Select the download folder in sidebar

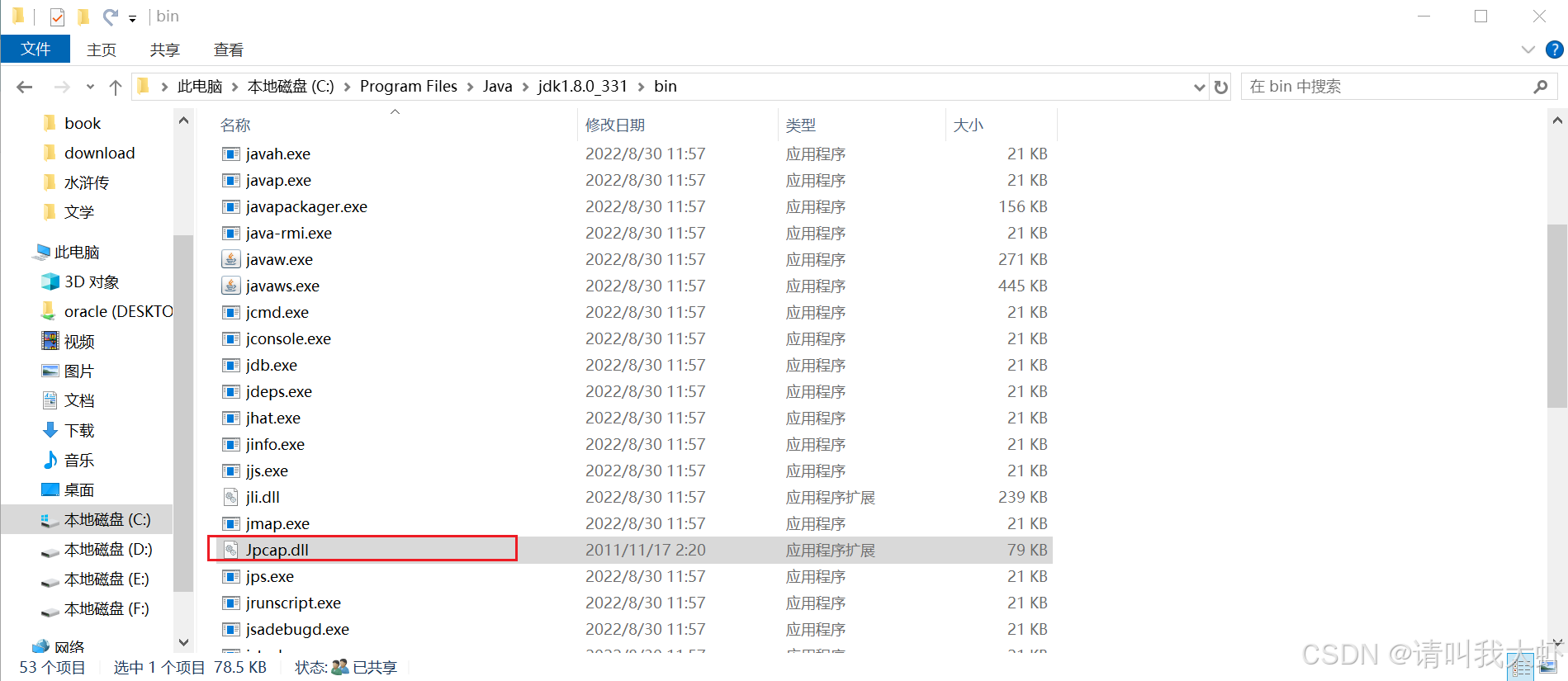99,154
